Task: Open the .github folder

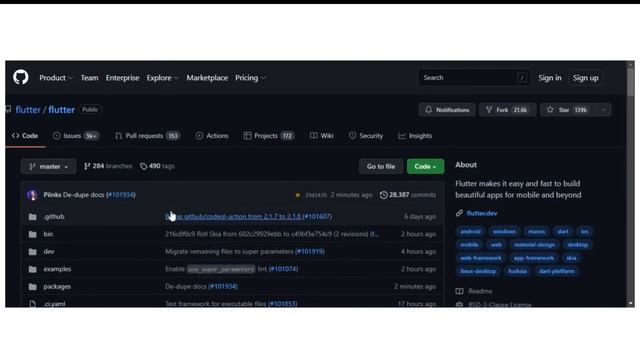Action: coord(54,217)
